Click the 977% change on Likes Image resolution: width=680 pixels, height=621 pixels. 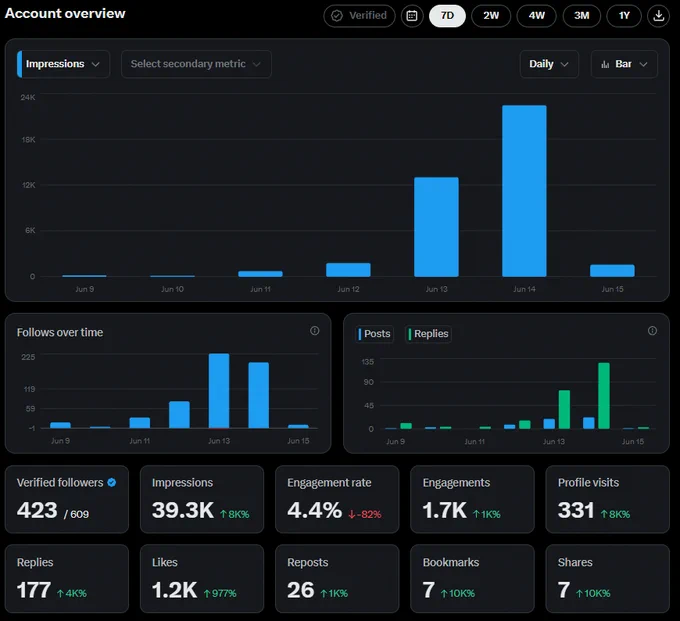tap(220, 593)
